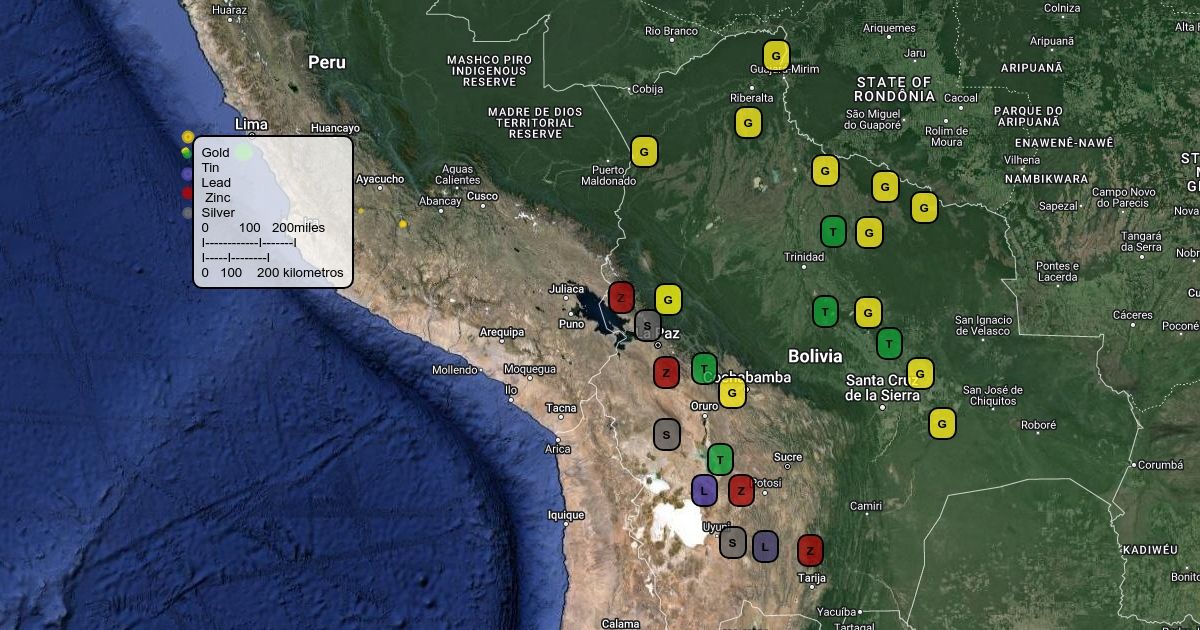Select the Lead marker right of the Uyuni Silver marker
The height and width of the screenshot is (630, 1200).
pos(765,546)
